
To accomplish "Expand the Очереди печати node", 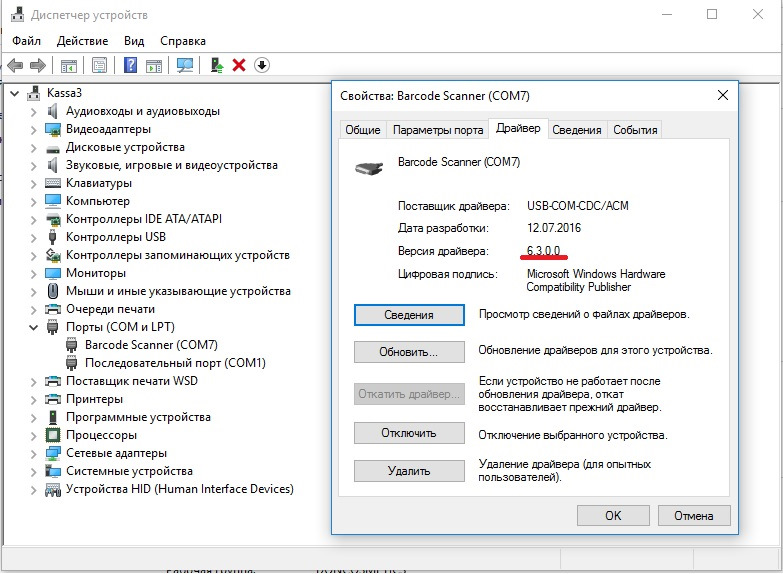I will coord(33,310).
